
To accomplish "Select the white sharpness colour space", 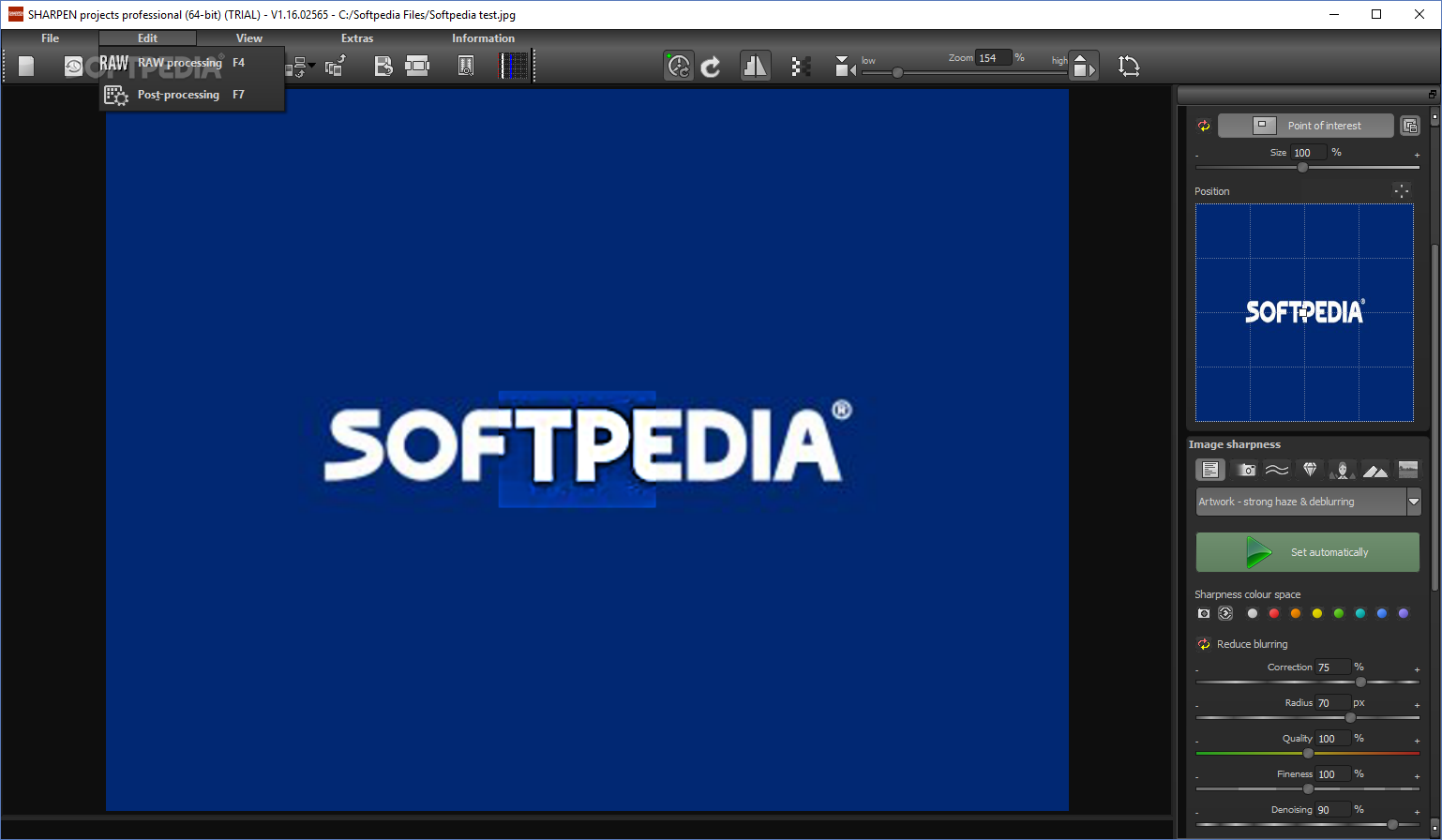I will coord(1253,613).
